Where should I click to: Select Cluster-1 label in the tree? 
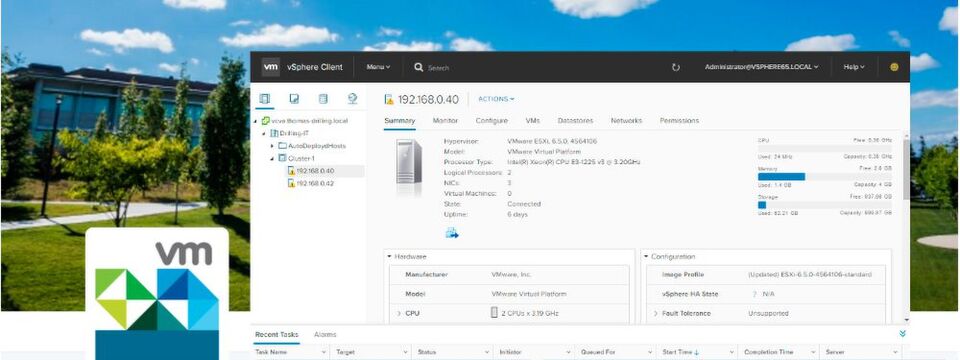[301, 158]
